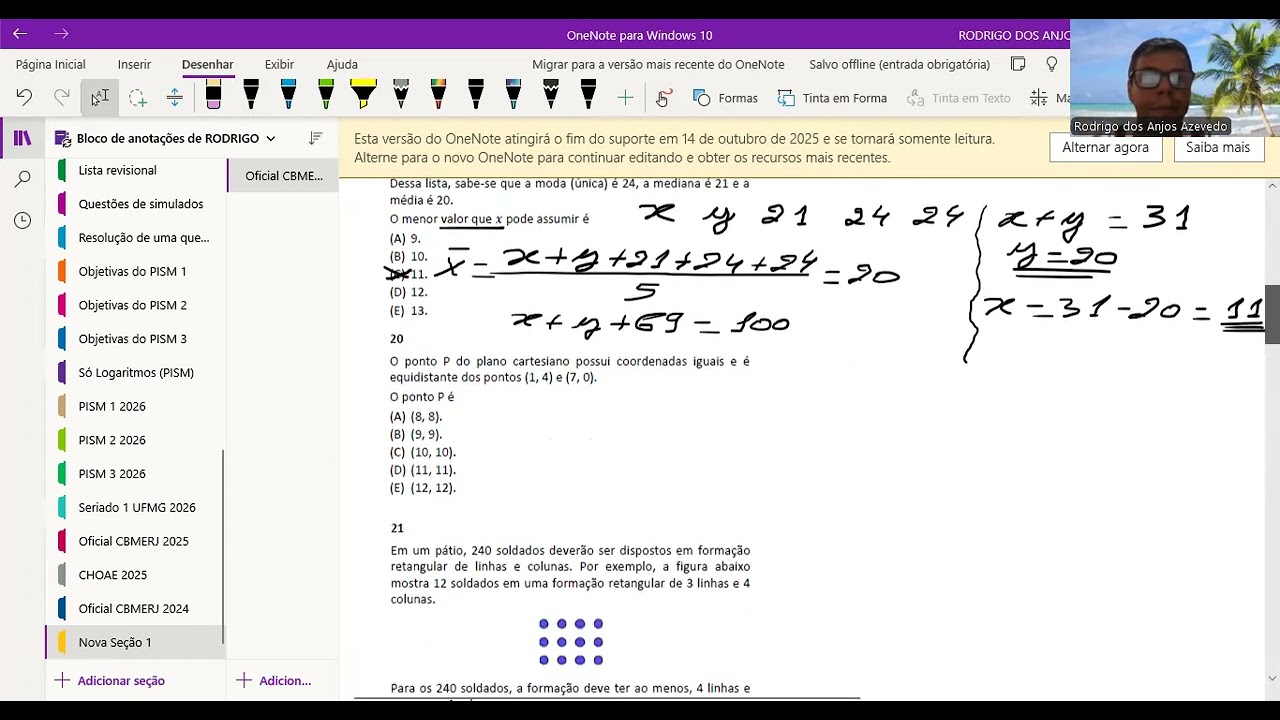1280x720 pixels.
Task: Open the Desenhar tab
Action: point(207,64)
